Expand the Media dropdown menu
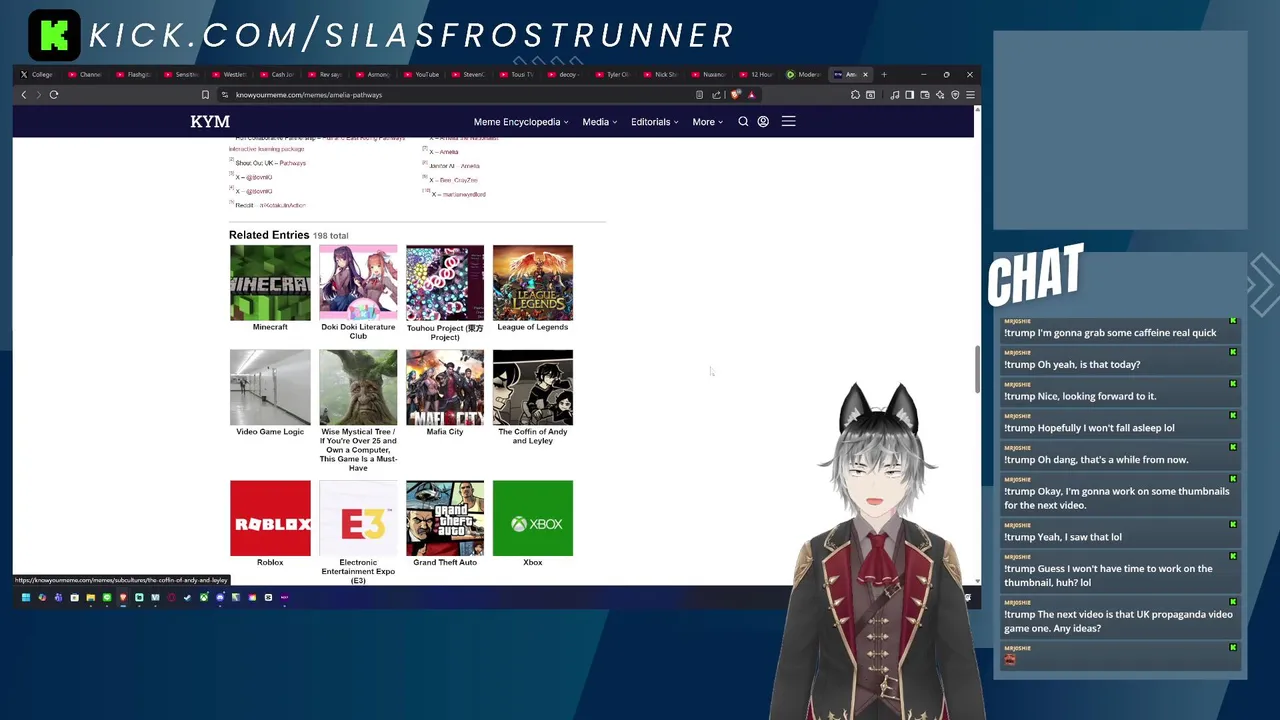 click(x=600, y=122)
